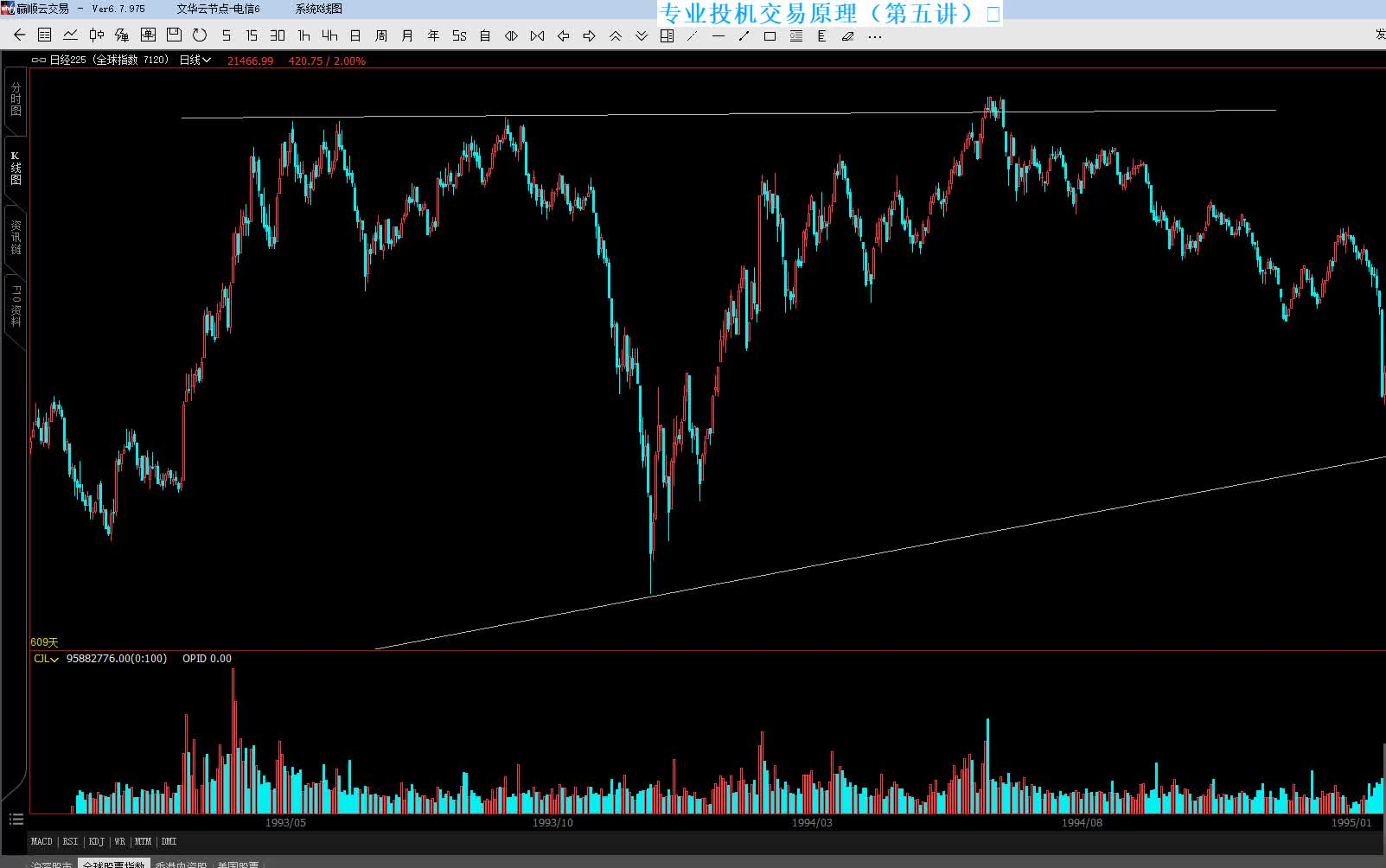Open the 日线 period dropdown
This screenshot has height=868, width=1386.
(195, 60)
